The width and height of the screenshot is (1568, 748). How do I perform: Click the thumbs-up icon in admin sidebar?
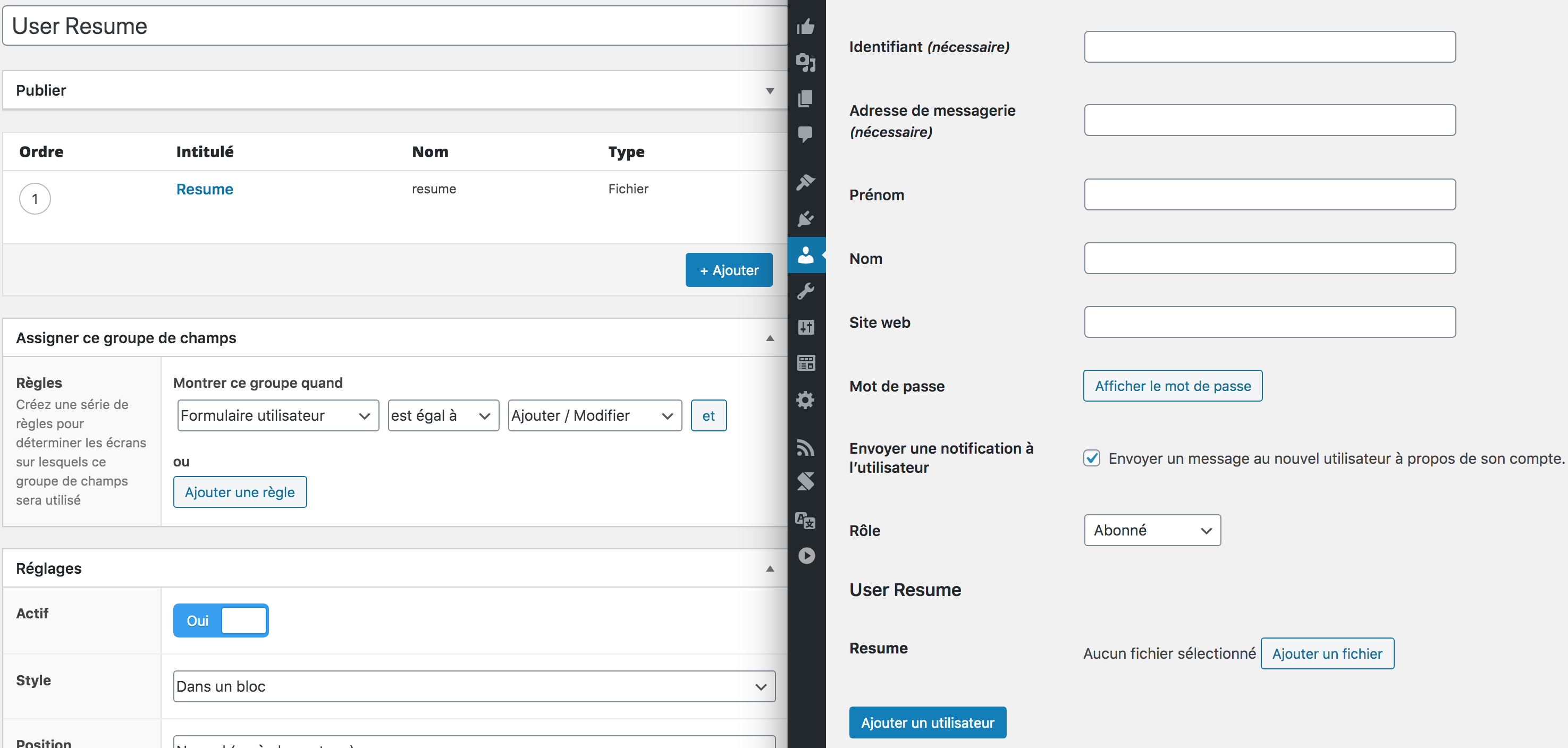(806, 26)
